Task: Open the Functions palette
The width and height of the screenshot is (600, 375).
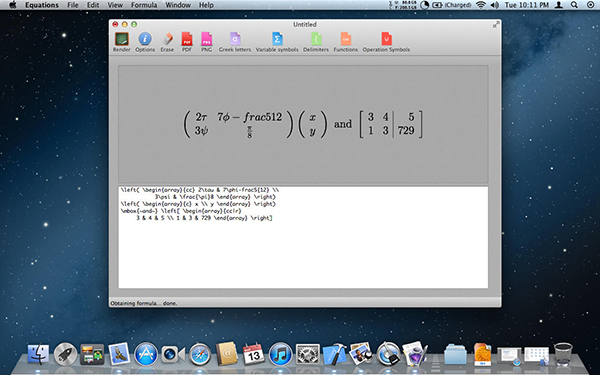Action: (x=346, y=39)
